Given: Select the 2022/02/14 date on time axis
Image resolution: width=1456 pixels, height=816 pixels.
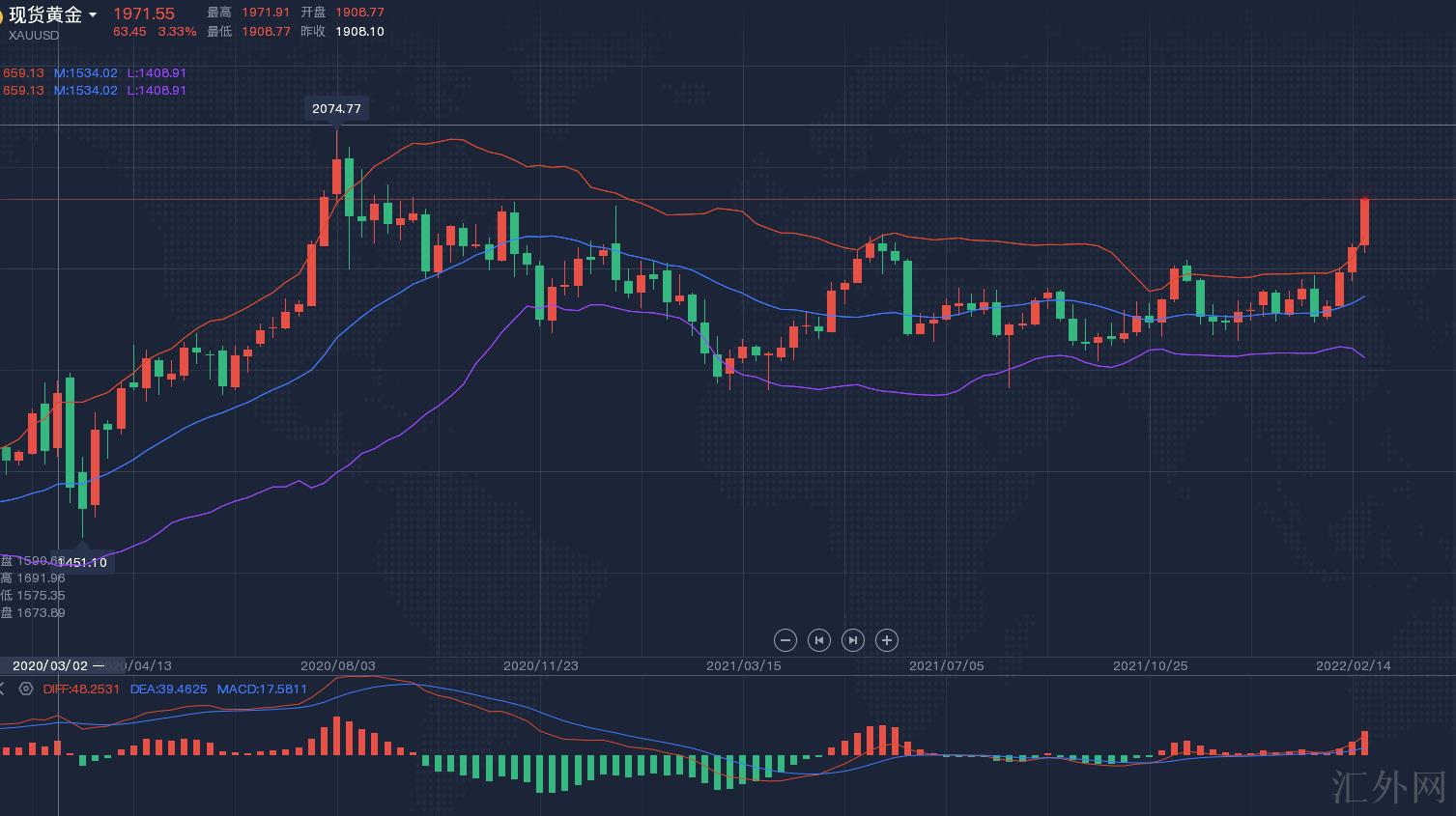Looking at the screenshot, I should (x=1354, y=665).
